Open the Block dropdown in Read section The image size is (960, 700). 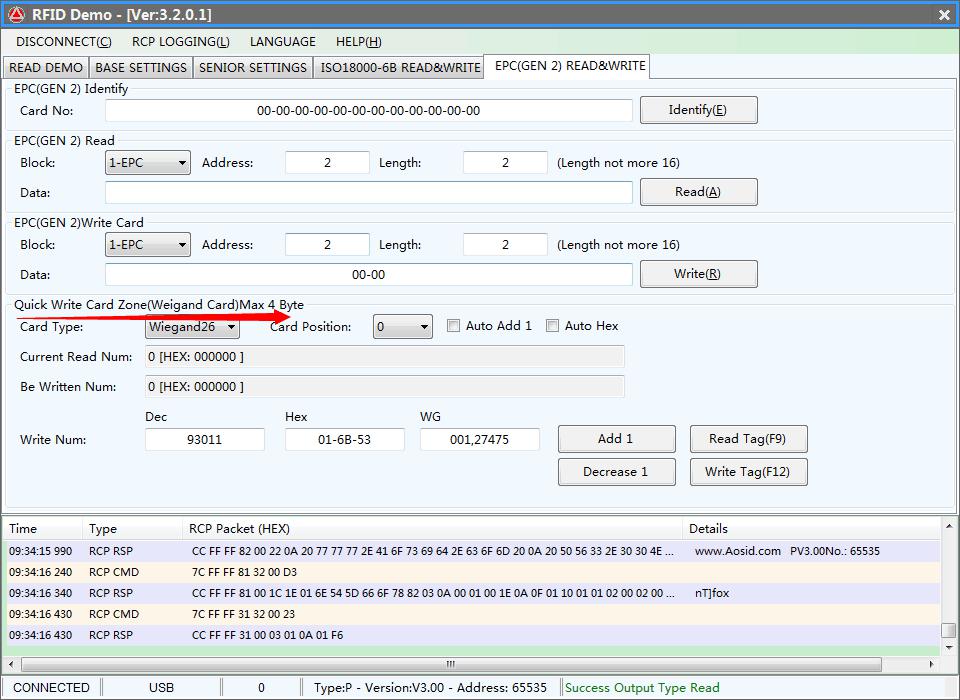click(x=148, y=163)
